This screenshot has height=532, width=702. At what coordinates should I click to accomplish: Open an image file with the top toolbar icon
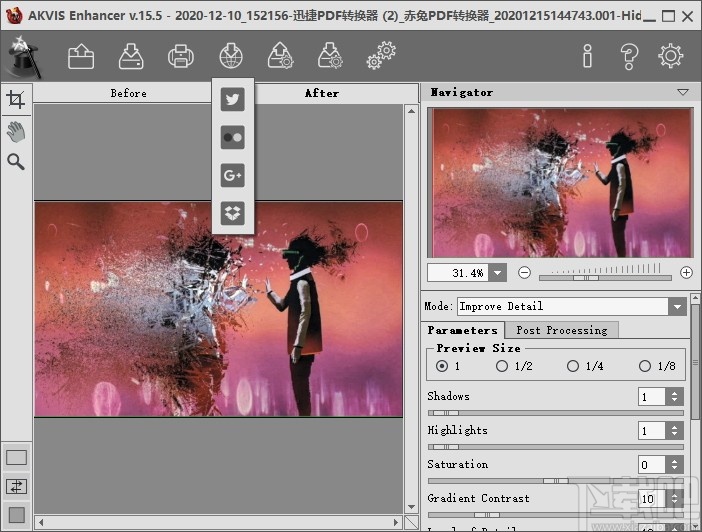tap(81, 56)
